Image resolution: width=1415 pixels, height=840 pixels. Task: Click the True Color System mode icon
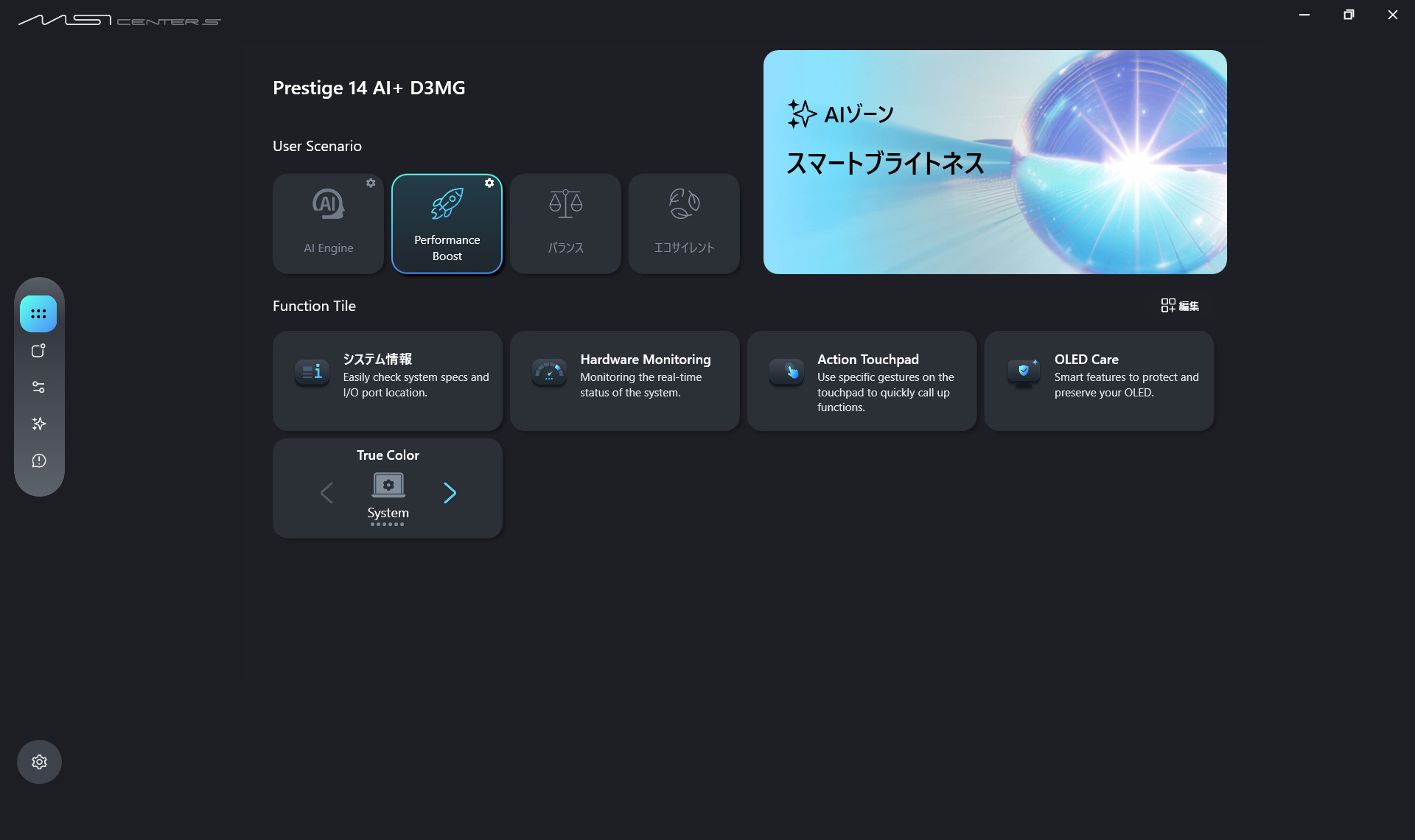388,486
